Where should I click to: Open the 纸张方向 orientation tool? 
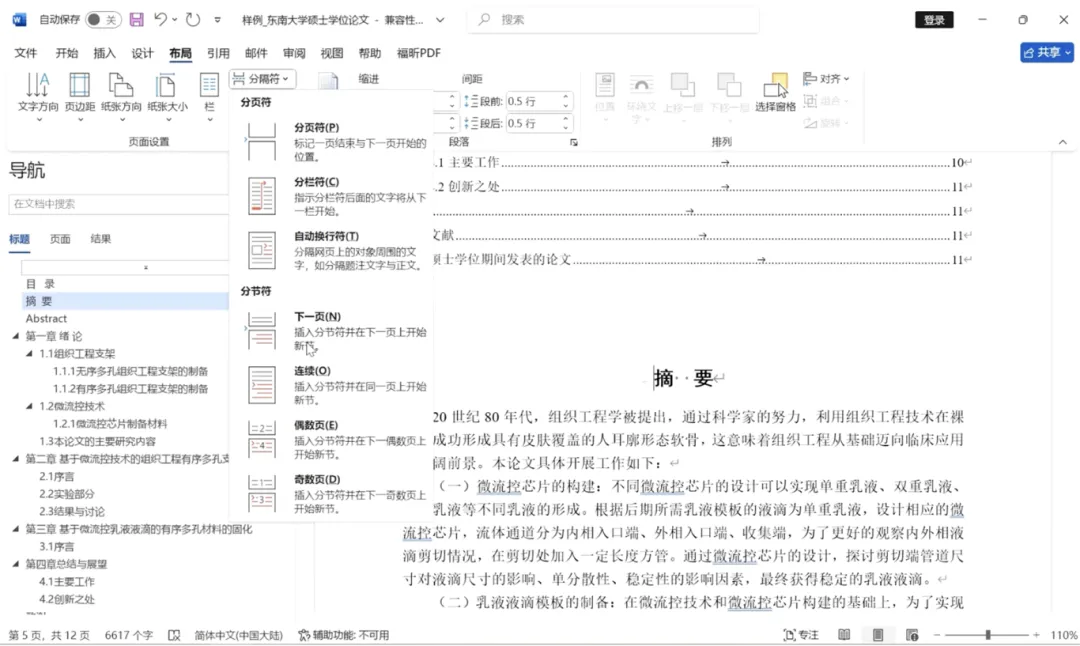121,96
